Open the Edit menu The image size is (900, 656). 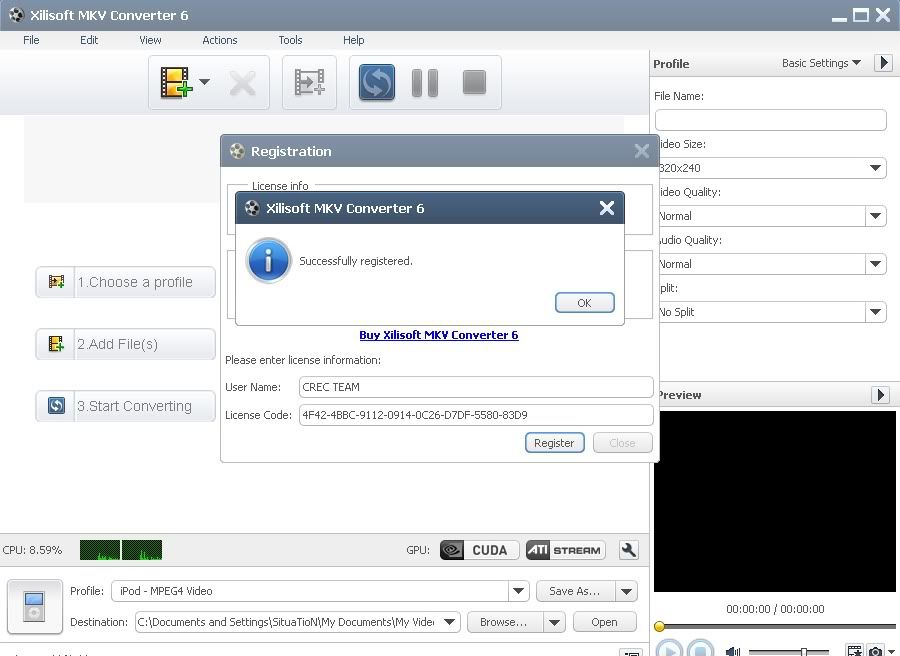pos(89,40)
